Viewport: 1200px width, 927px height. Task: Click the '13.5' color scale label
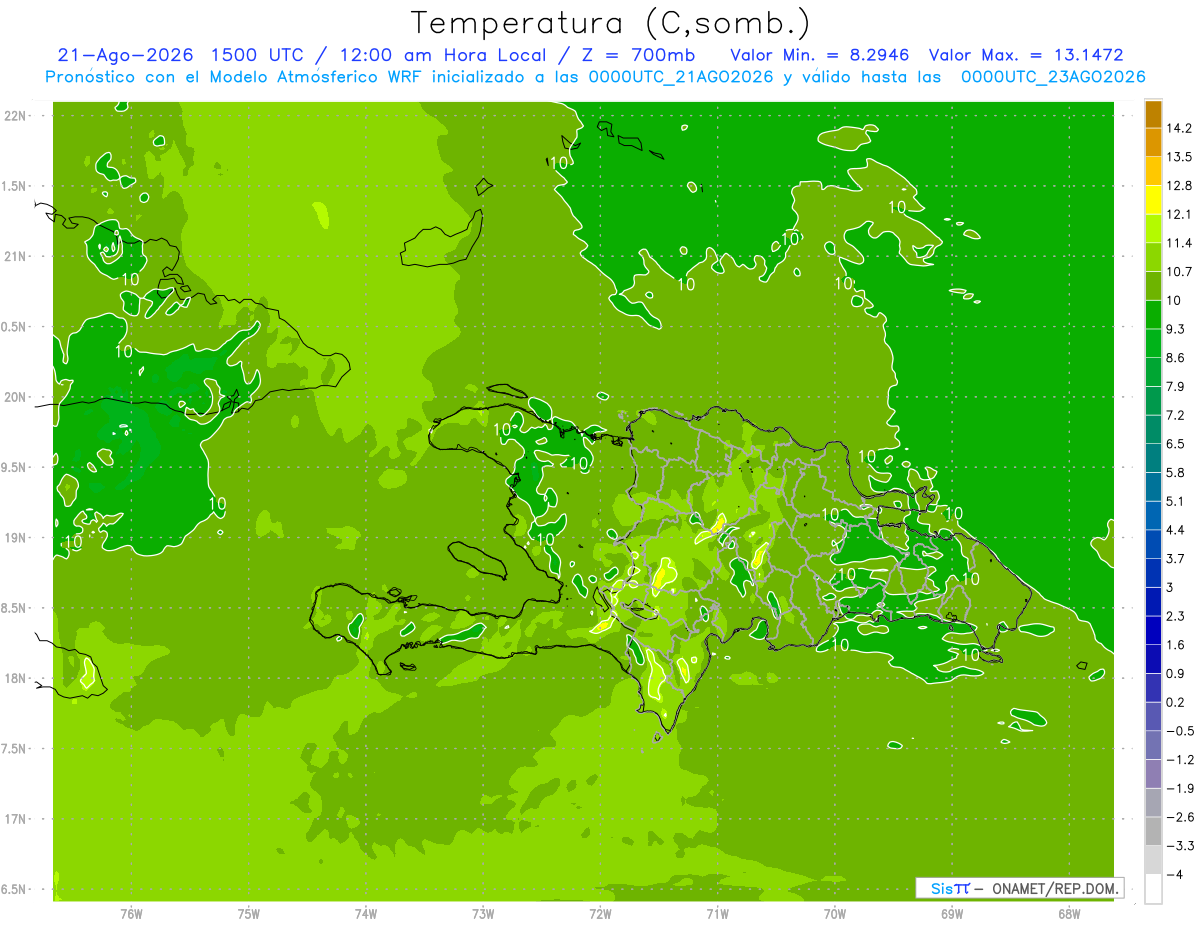point(1179,157)
